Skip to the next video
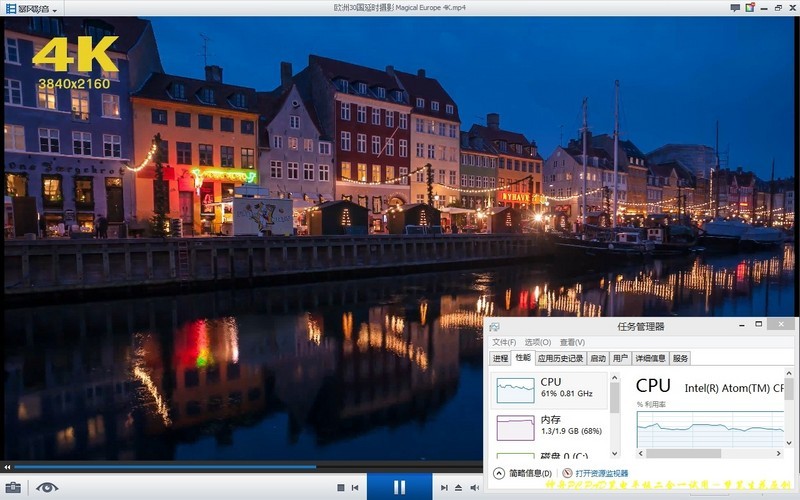The width and height of the screenshot is (800, 500). tap(444, 488)
